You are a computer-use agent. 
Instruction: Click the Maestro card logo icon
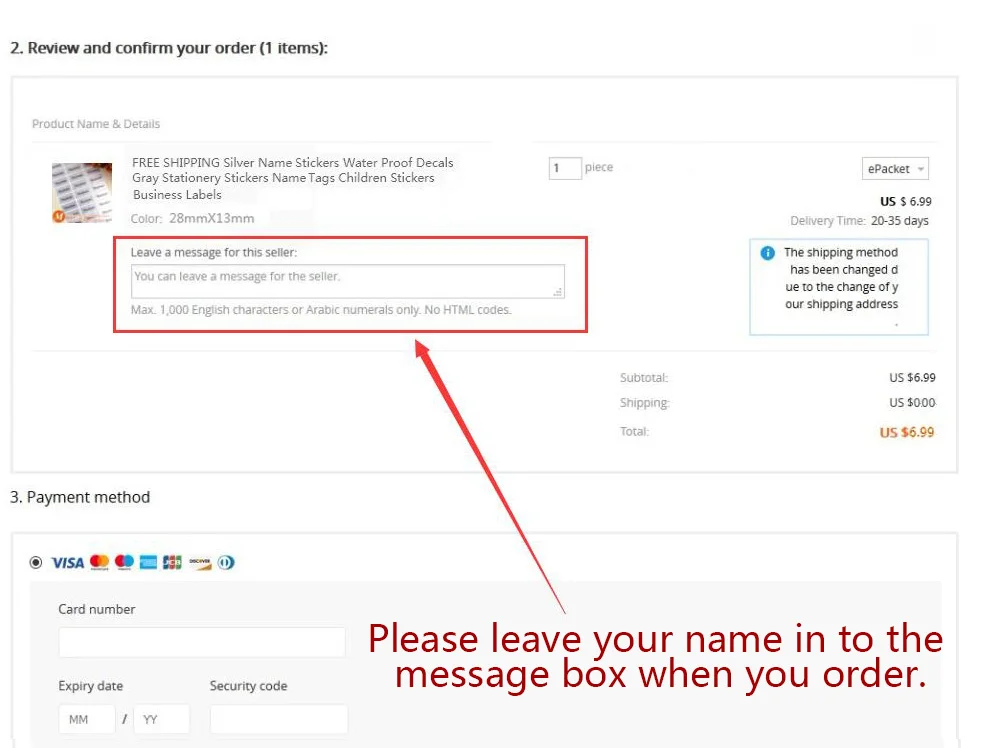coord(124,562)
